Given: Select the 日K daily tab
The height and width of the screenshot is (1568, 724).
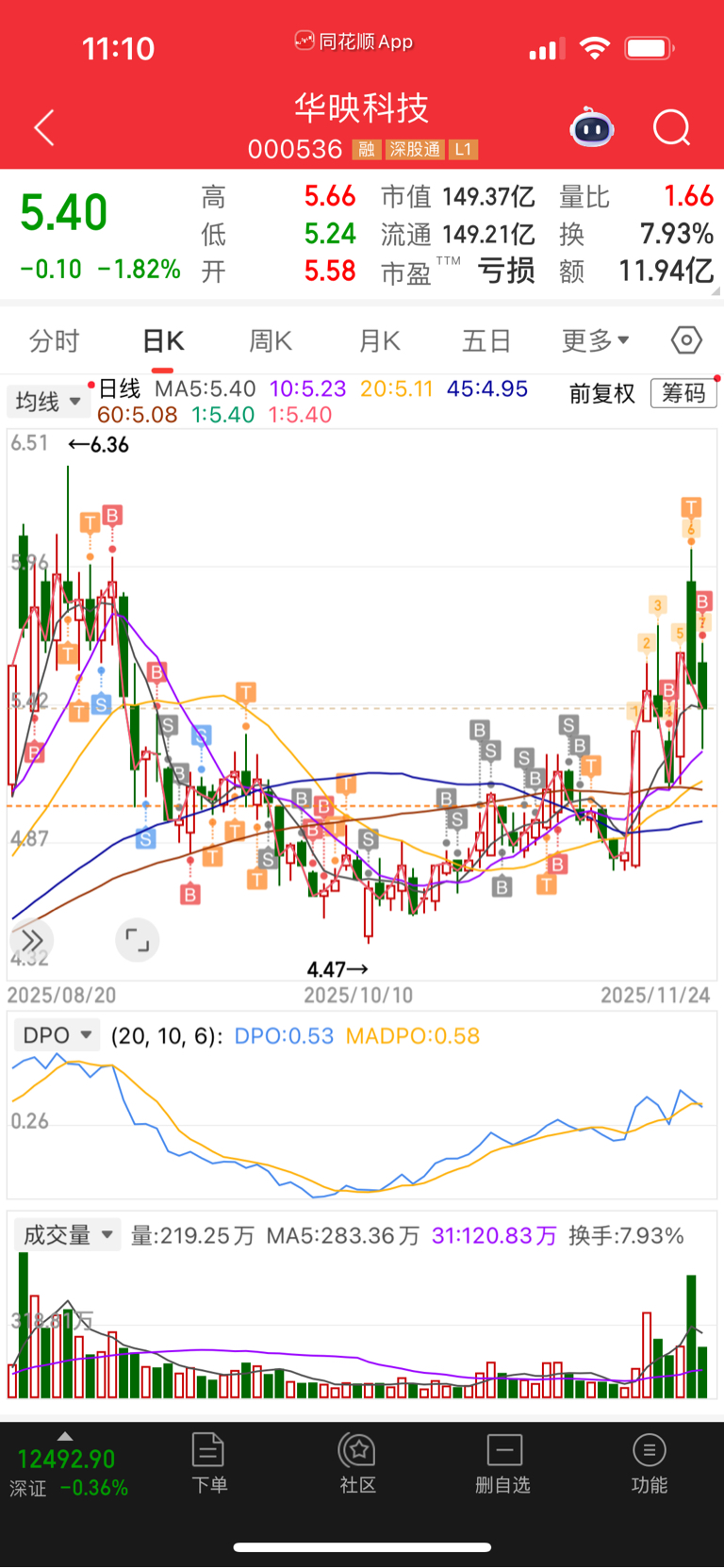Looking at the screenshot, I should point(163,340).
